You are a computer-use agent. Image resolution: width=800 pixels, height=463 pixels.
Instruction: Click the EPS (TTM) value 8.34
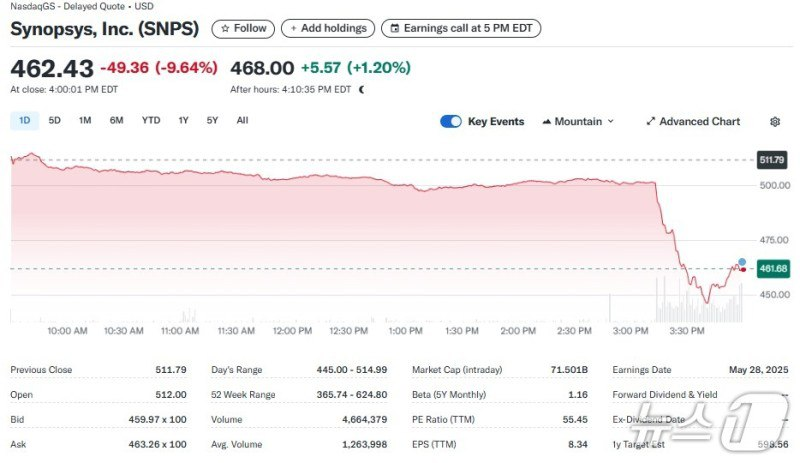pyautogui.click(x=578, y=445)
